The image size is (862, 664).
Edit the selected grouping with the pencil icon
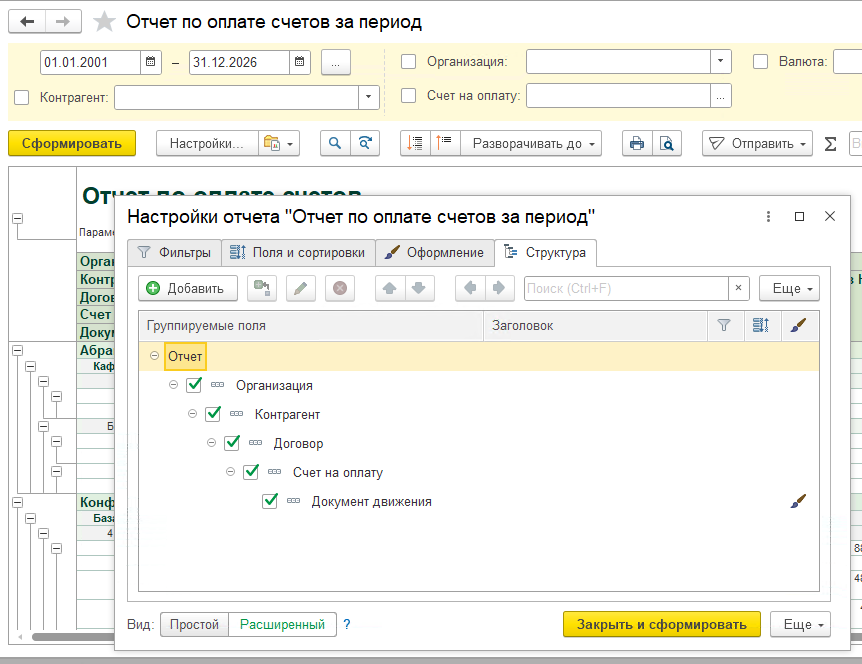301,289
